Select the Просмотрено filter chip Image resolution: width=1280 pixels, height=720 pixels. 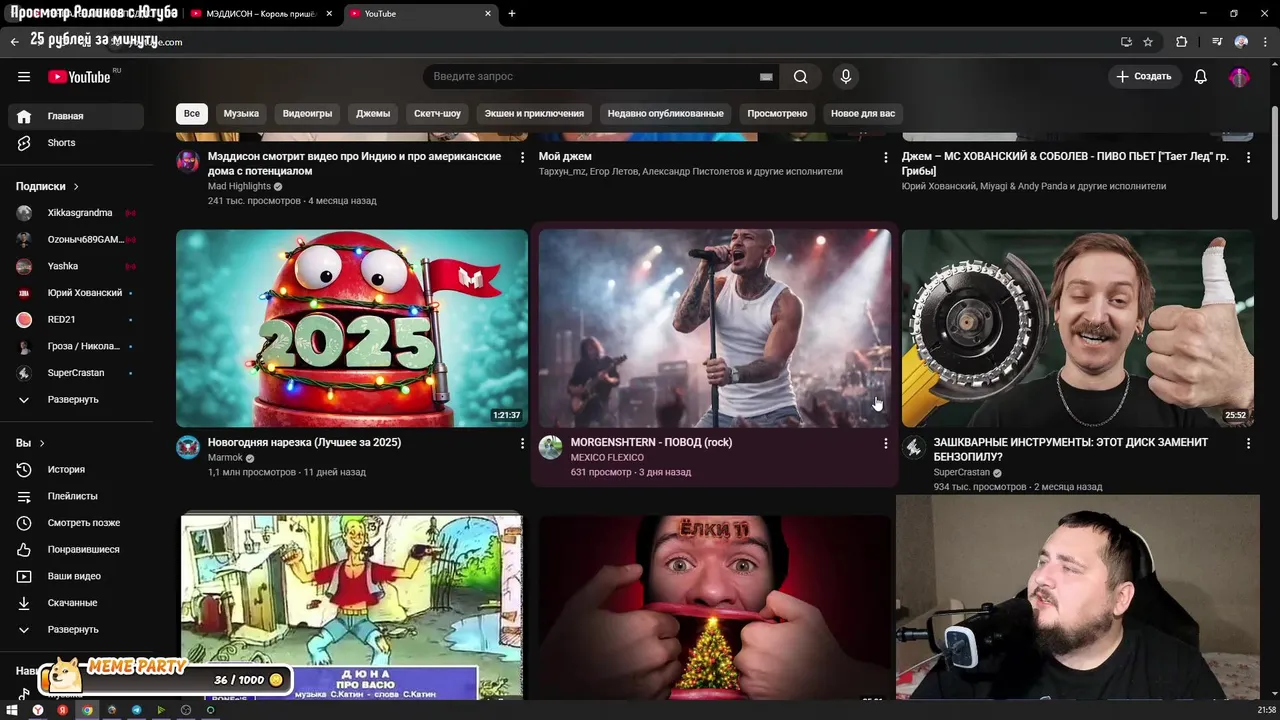click(x=777, y=114)
